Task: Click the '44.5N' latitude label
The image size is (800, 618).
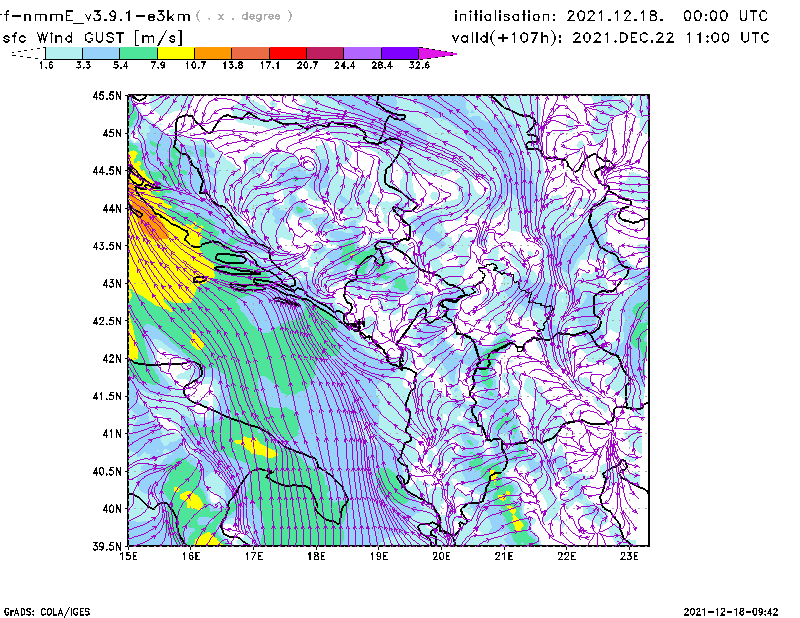Action: pos(107,171)
